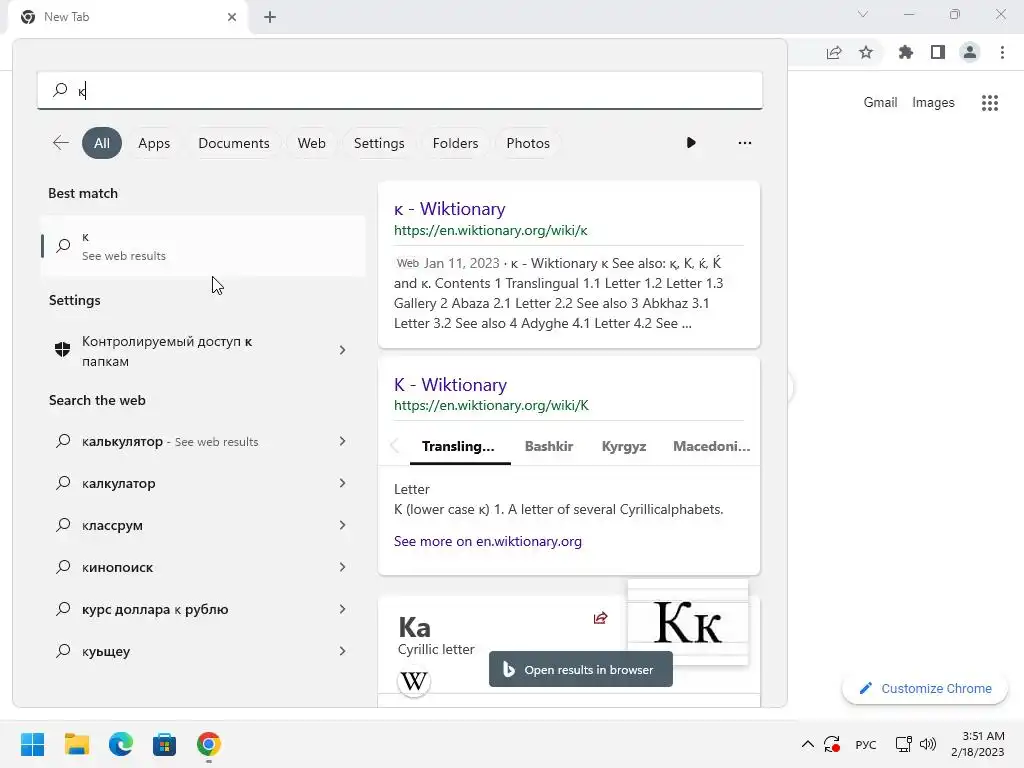1024x768 pixels.
Task: Close the New Tab tab
Action: (232, 17)
